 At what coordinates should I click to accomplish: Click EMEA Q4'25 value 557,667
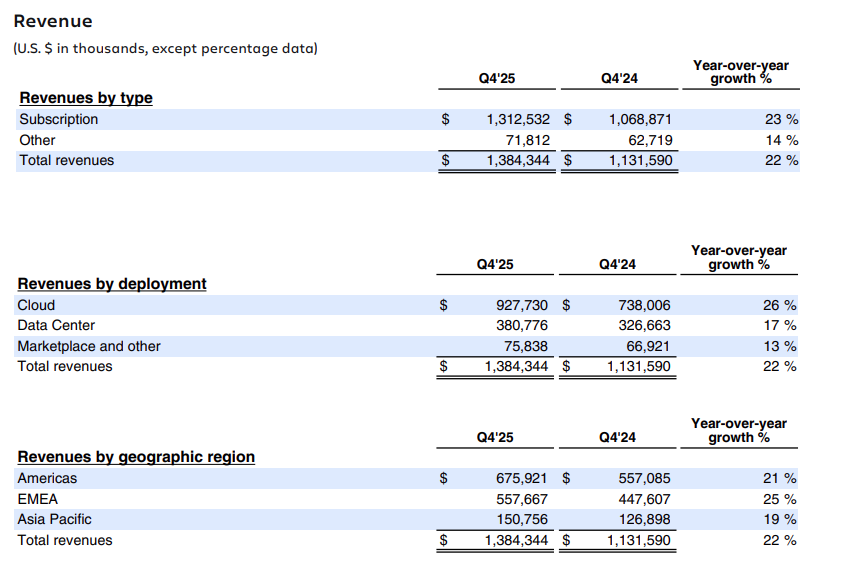point(523,499)
